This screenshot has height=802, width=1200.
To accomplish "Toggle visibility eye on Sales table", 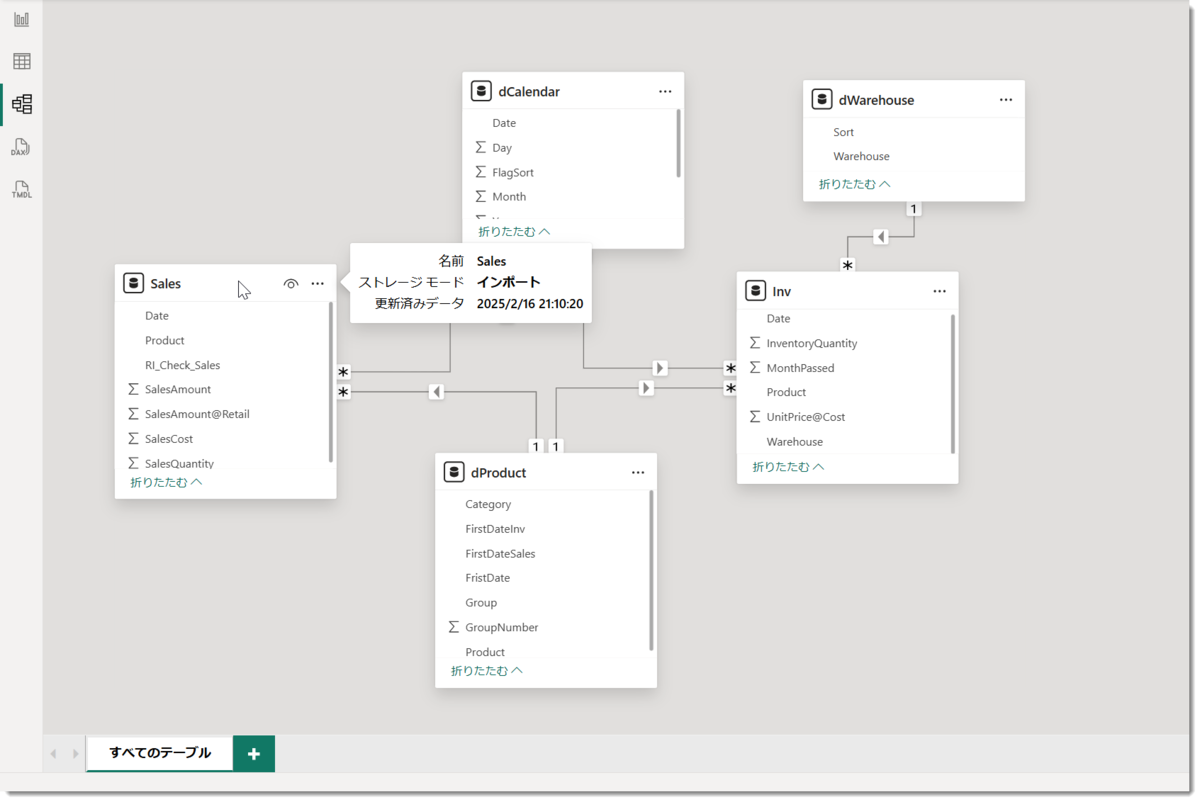I will pos(291,284).
